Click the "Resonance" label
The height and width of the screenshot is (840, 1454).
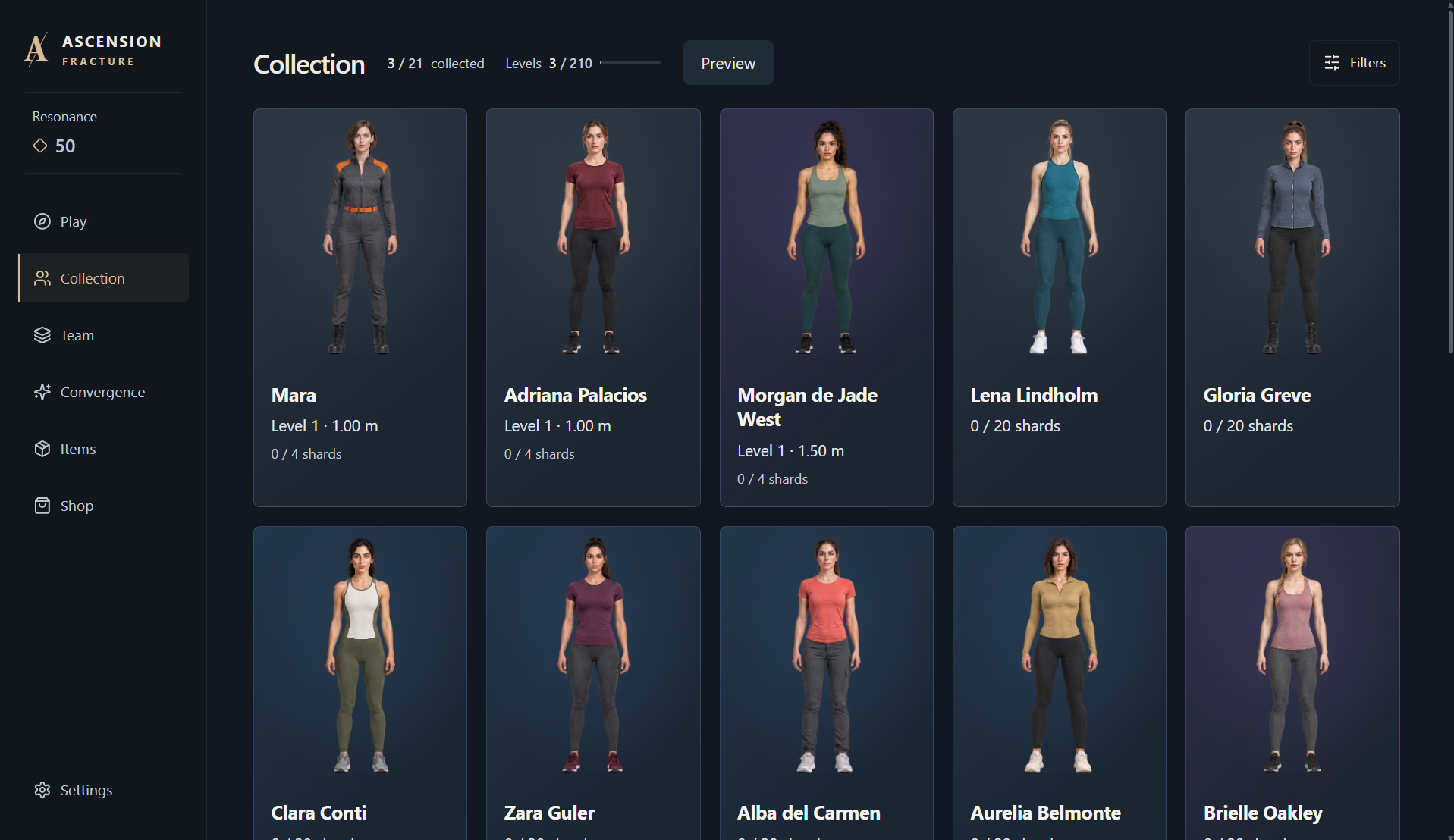click(x=64, y=117)
